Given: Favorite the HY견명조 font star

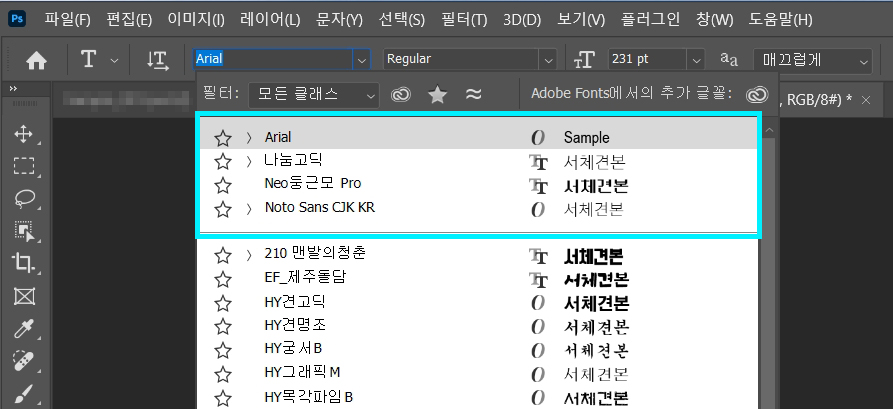Looking at the screenshot, I should (223, 326).
